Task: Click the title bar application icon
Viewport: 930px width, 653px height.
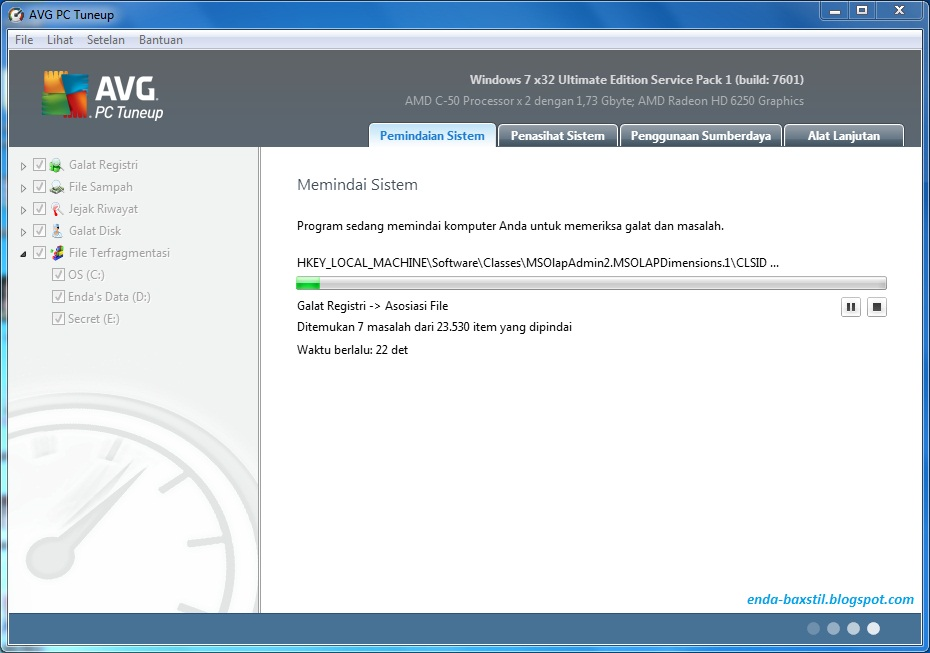Action: (x=17, y=14)
